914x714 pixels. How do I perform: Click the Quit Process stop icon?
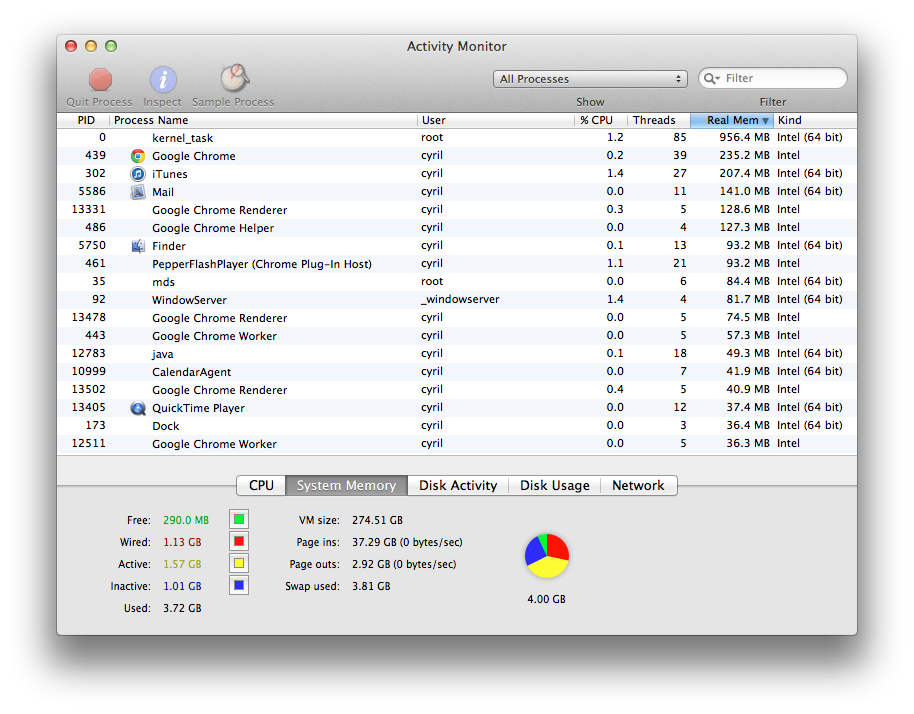[x=100, y=80]
